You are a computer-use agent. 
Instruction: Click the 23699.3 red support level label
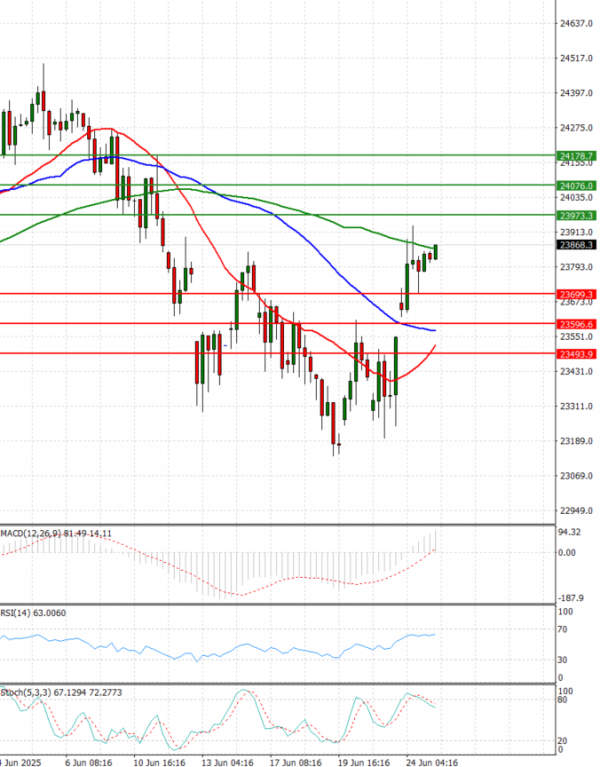[576, 294]
